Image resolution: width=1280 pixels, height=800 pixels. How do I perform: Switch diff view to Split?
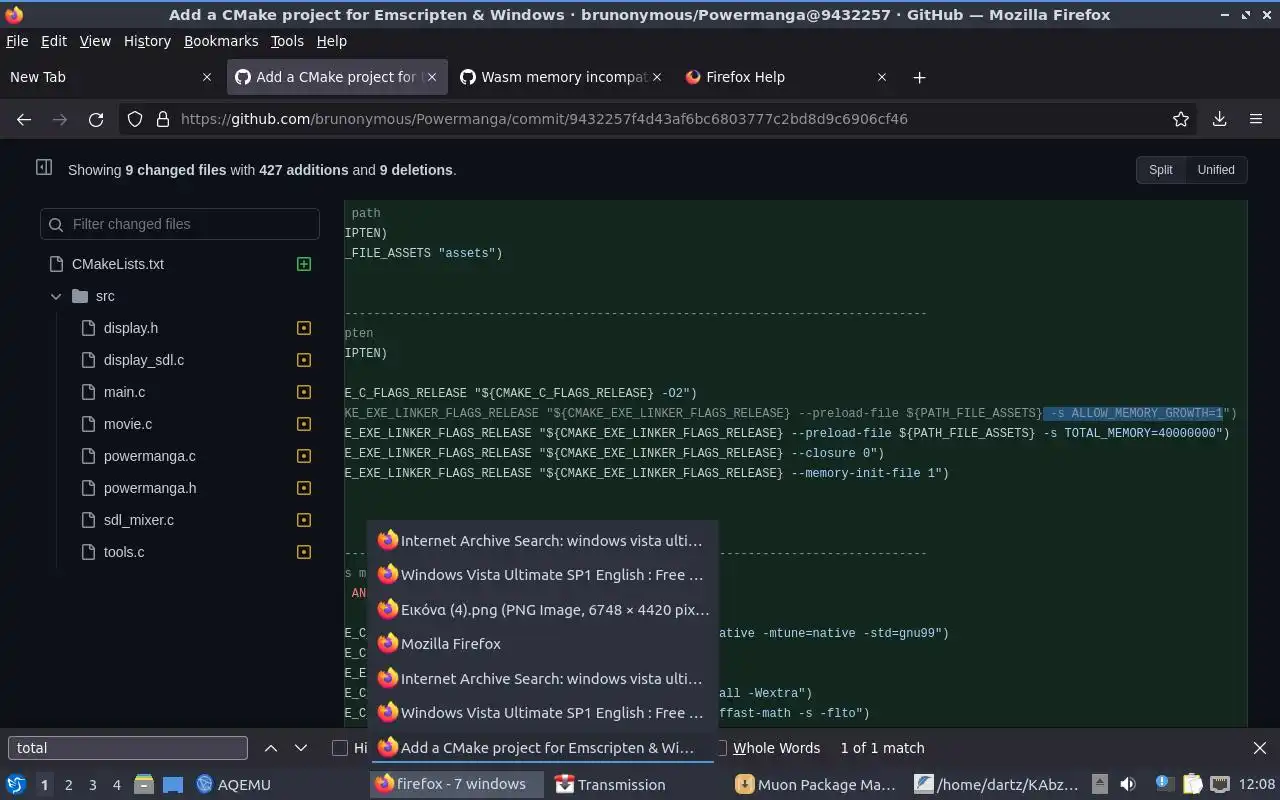click(1161, 170)
